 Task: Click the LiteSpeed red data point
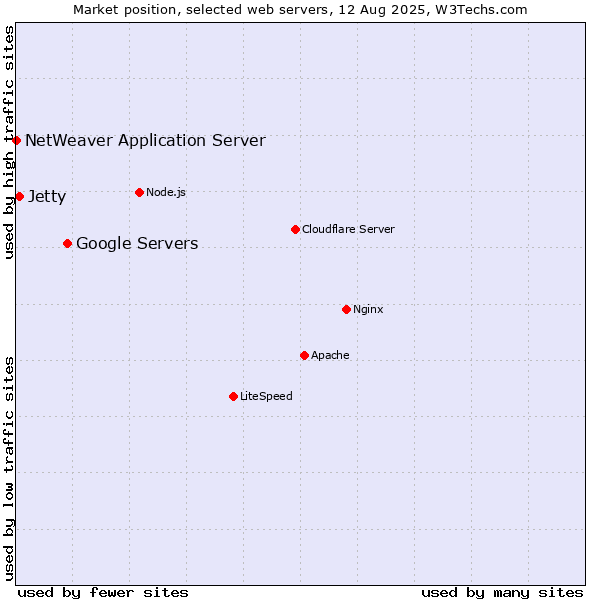coord(234,397)
